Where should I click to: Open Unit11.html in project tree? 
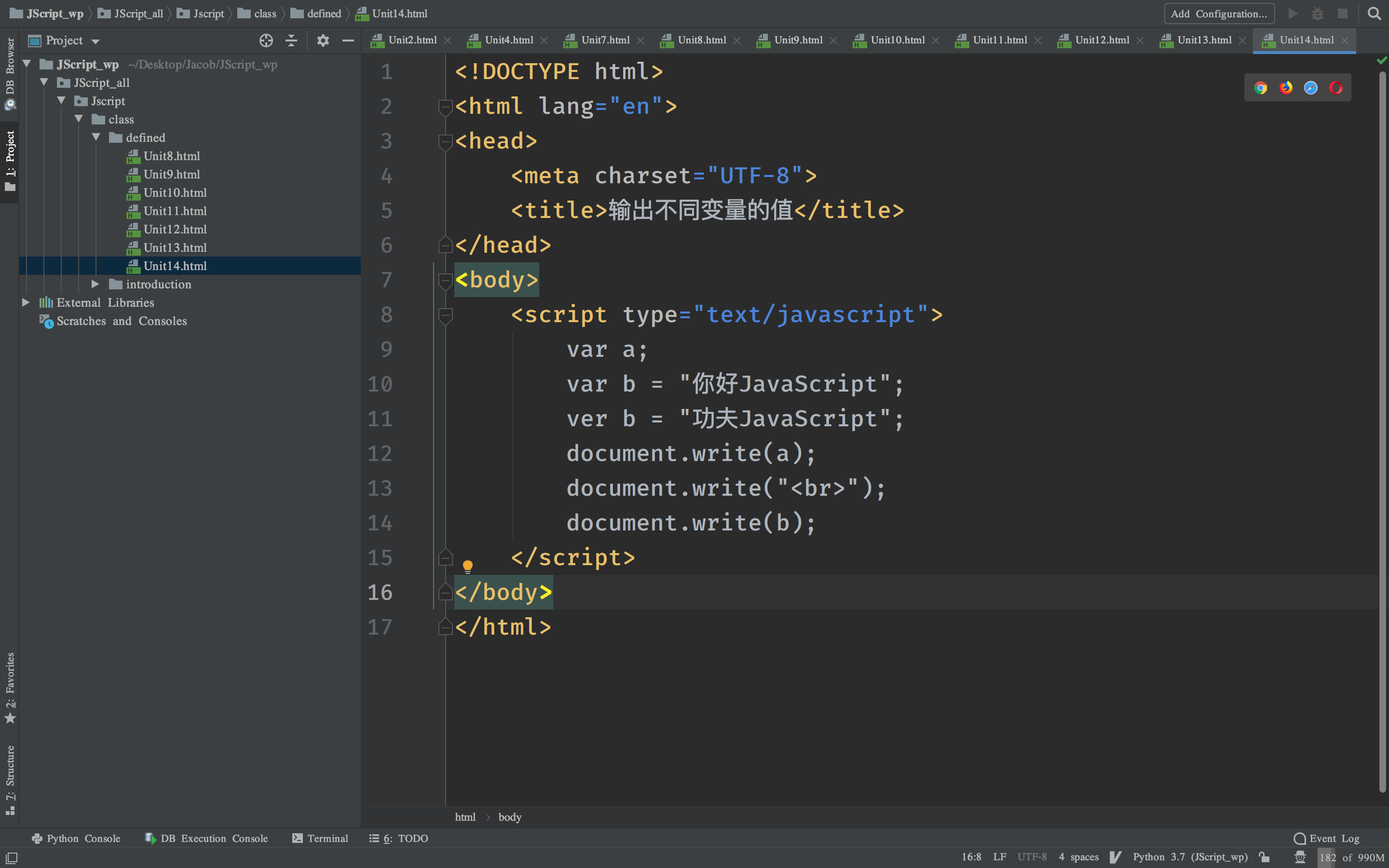(175, 211)
